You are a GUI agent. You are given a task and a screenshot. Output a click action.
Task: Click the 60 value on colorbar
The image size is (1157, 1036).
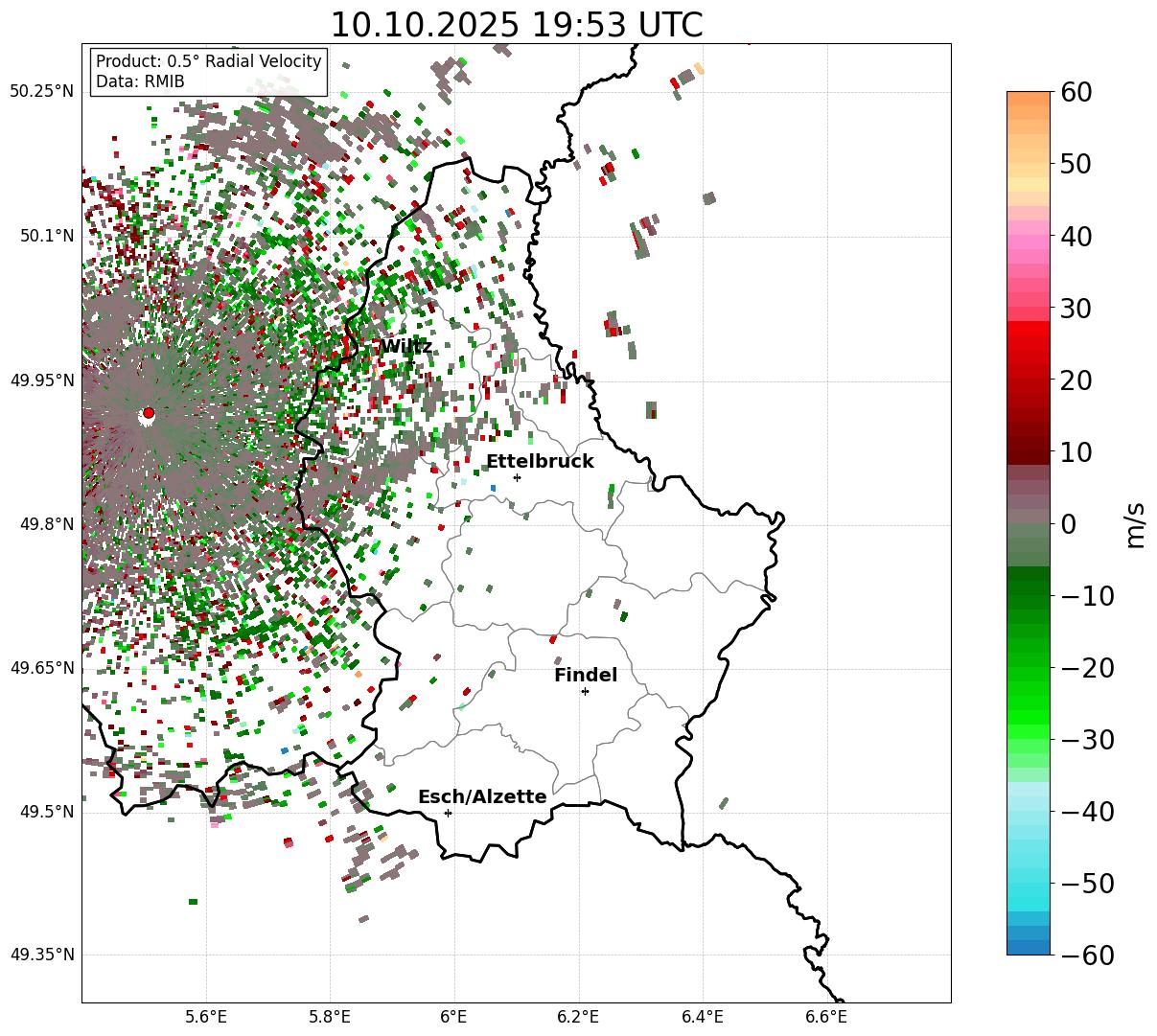point(1077,92)
